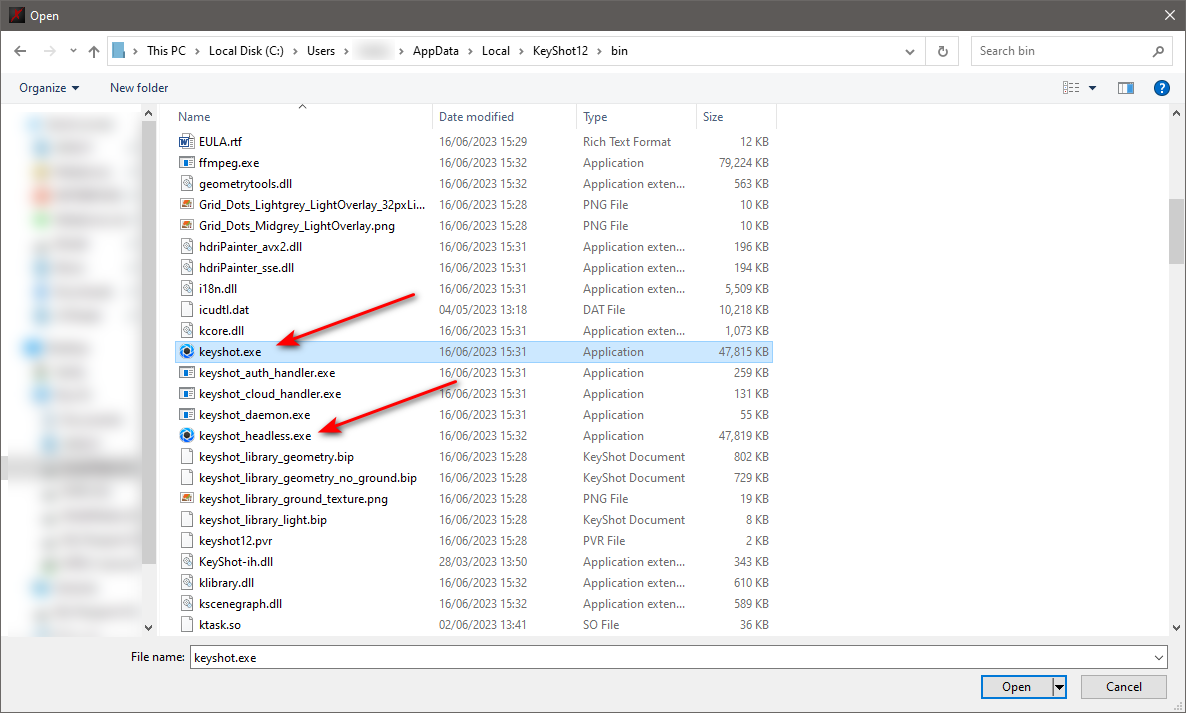The height and width of the screenshot is (713, 1186).
Task: Refresh the bin folder listing
Action: point(942,51)
